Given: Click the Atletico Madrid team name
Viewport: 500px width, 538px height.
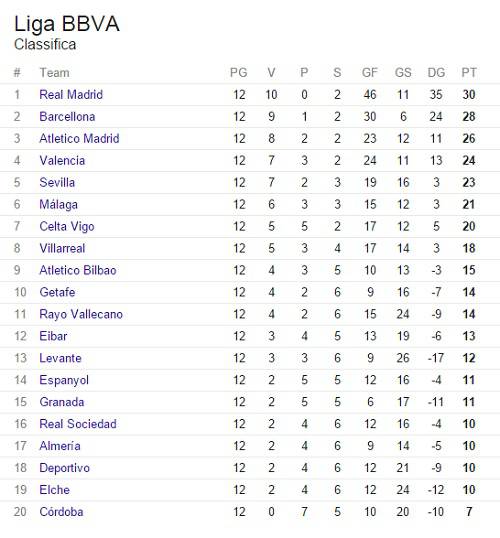Looking at the screenshot, I should pyautogui.click(x=79, y=138).
